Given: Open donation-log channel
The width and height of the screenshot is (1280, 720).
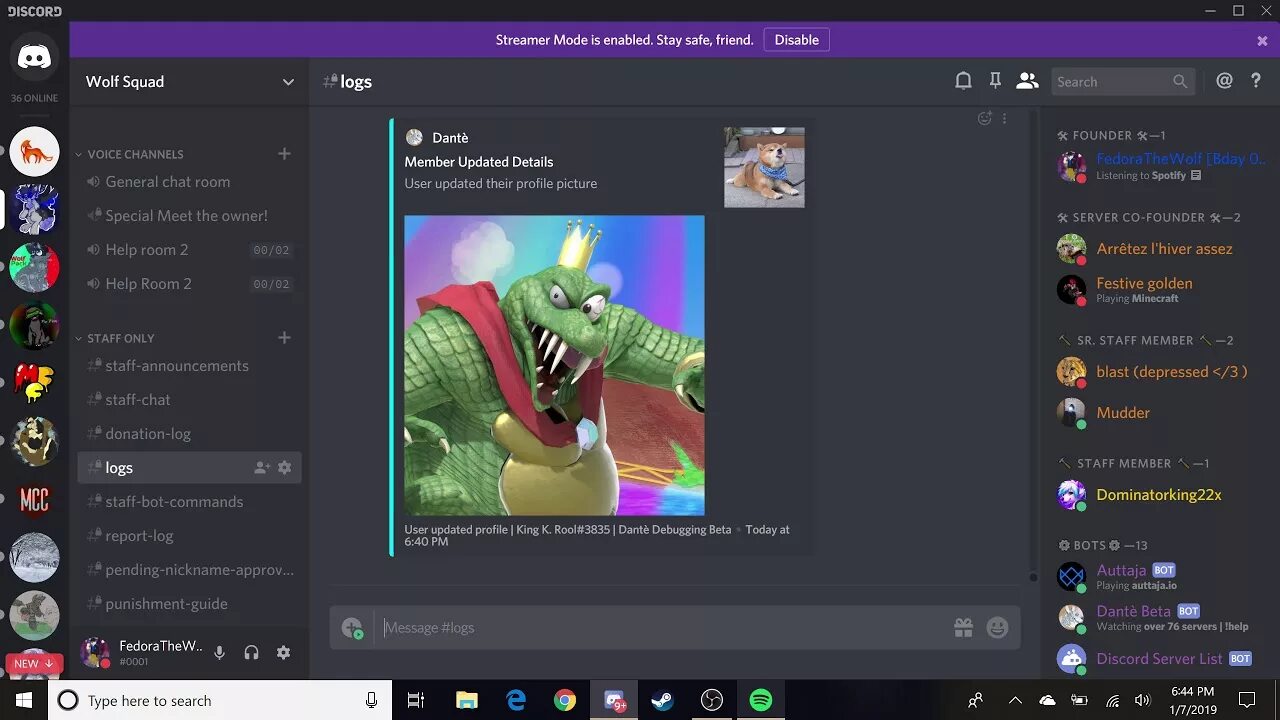Looking at the screenshot, I should [x=189, y=434].
